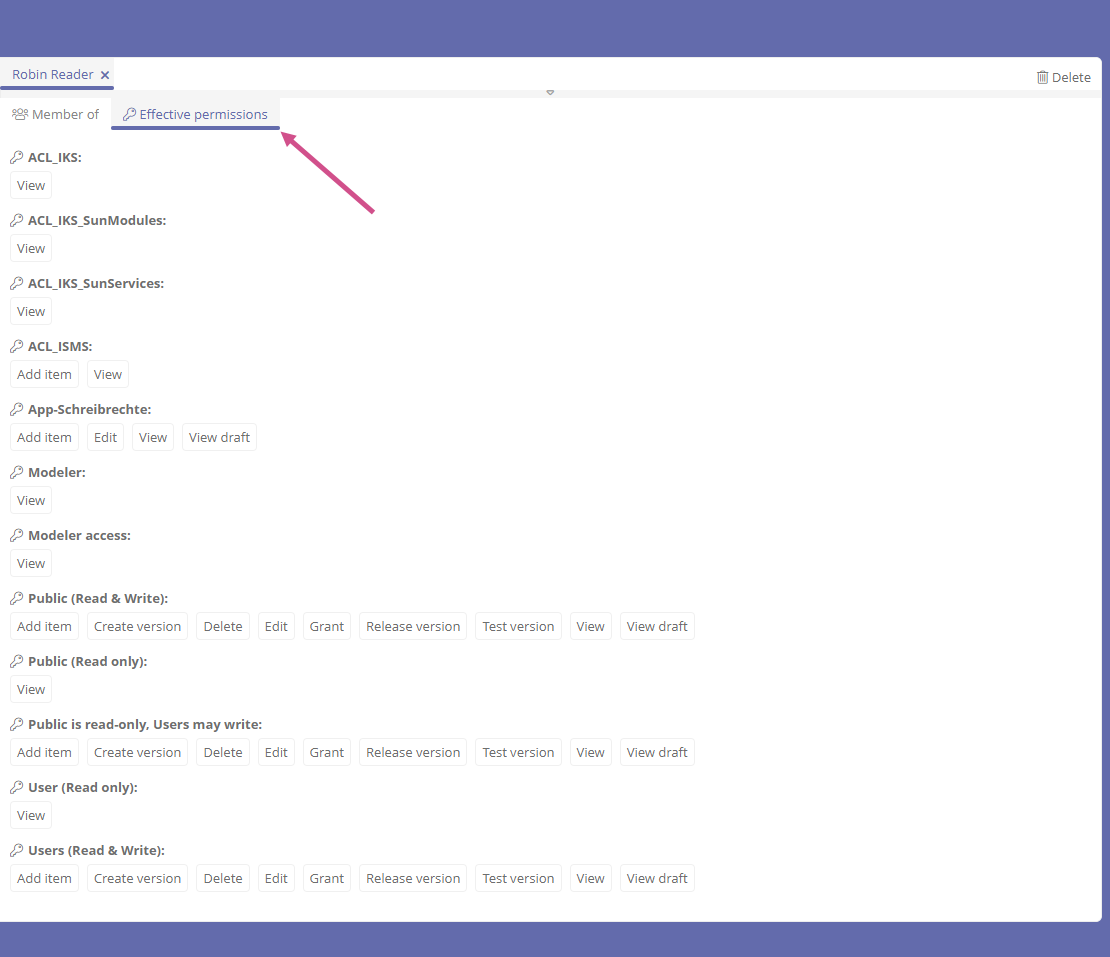Click the View permission under ACL_IKS_SunModules
Image resolution: width=1110 pixels, height=957 pixels.
coord(31,248)
